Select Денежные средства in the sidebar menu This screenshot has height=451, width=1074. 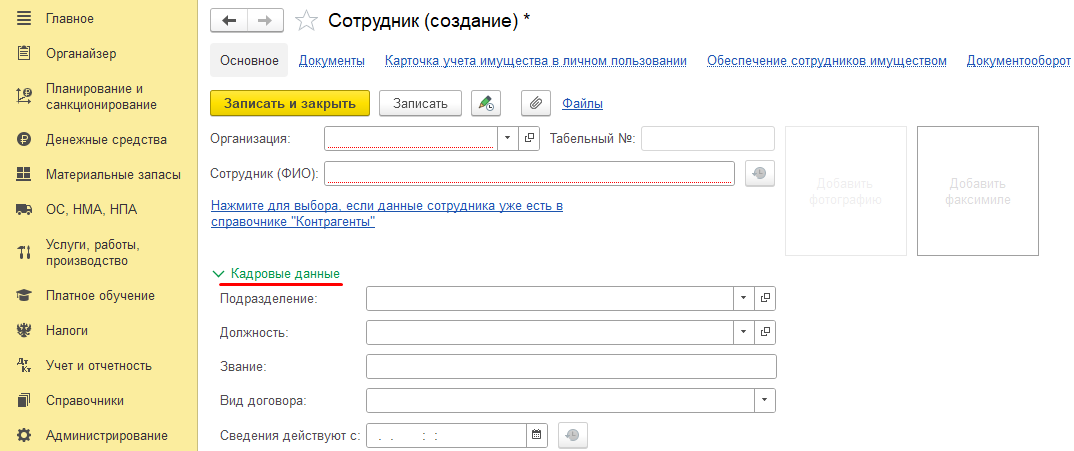[106, 140]
